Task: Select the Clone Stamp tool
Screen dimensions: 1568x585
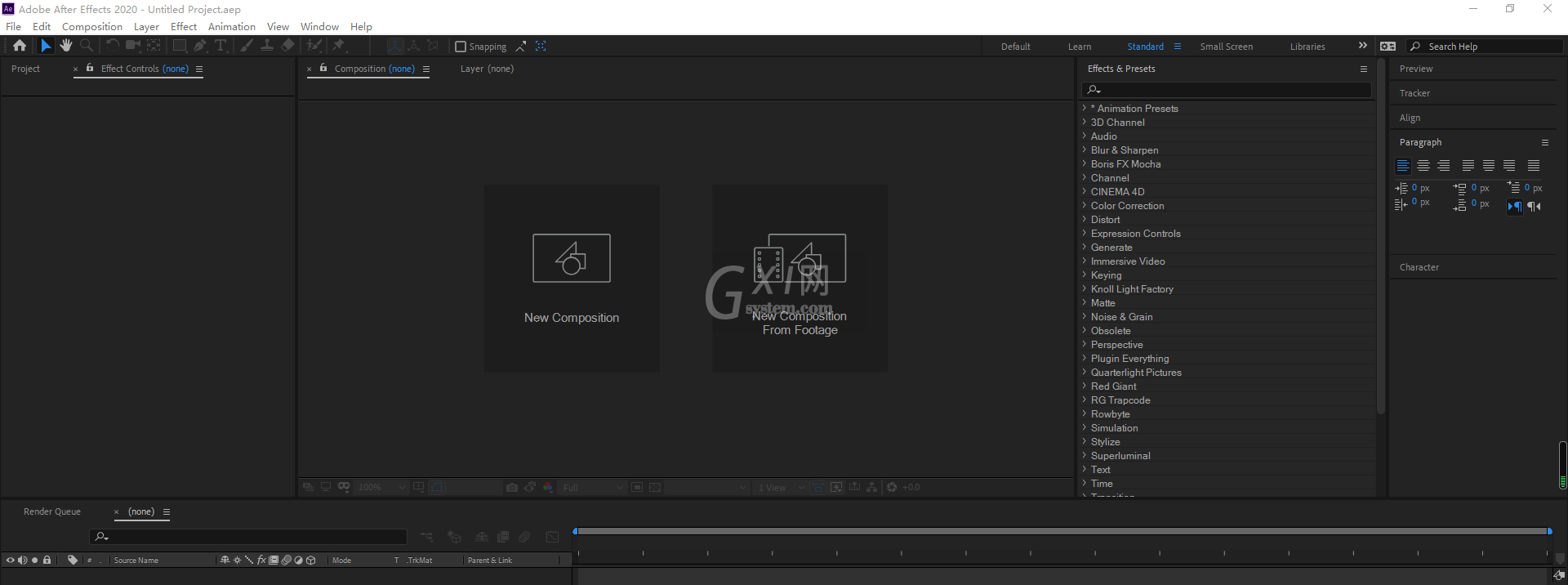Action: [x=267, y=46]
